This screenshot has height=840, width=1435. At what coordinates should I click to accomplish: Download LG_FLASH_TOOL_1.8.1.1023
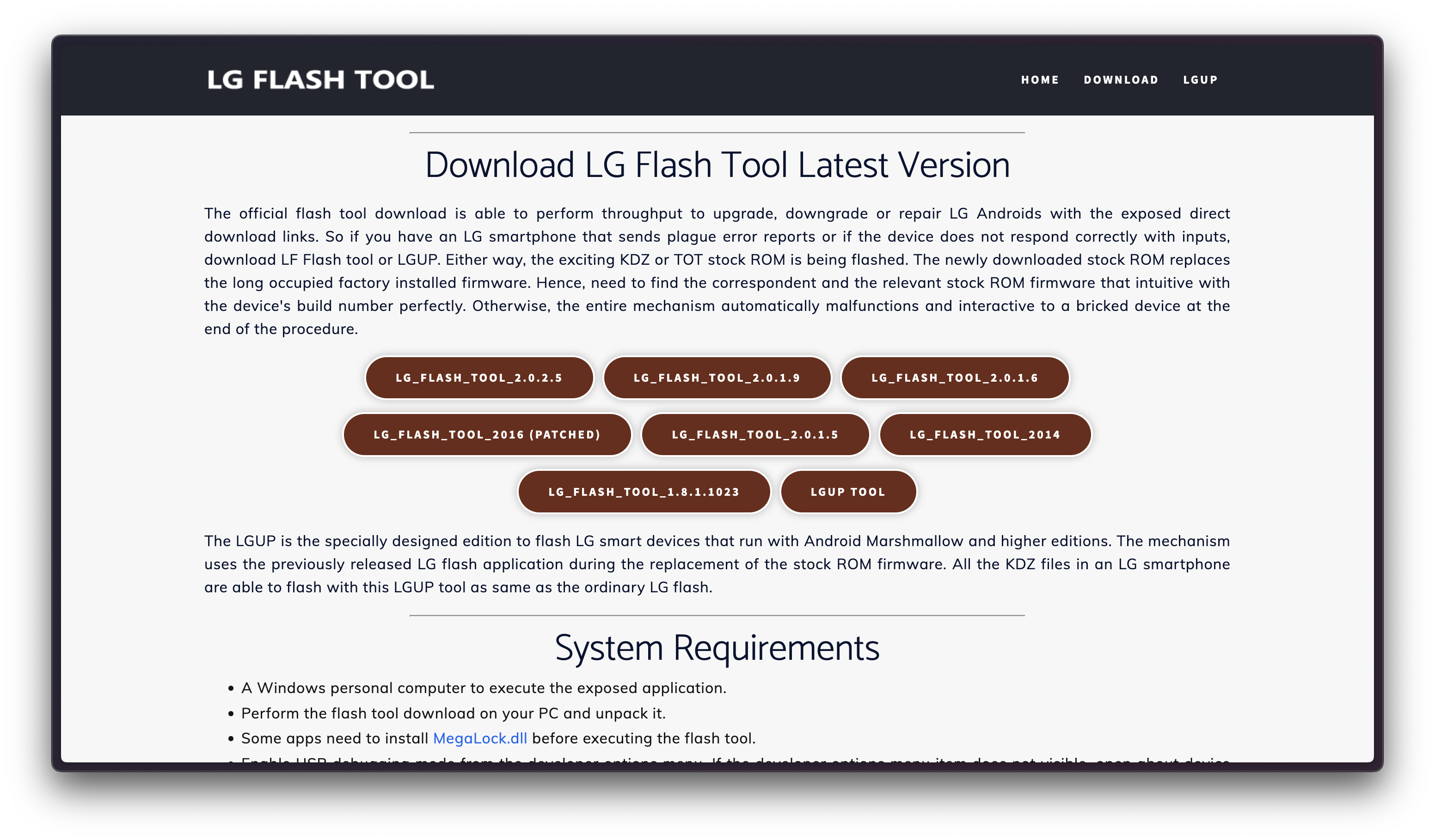644,492
